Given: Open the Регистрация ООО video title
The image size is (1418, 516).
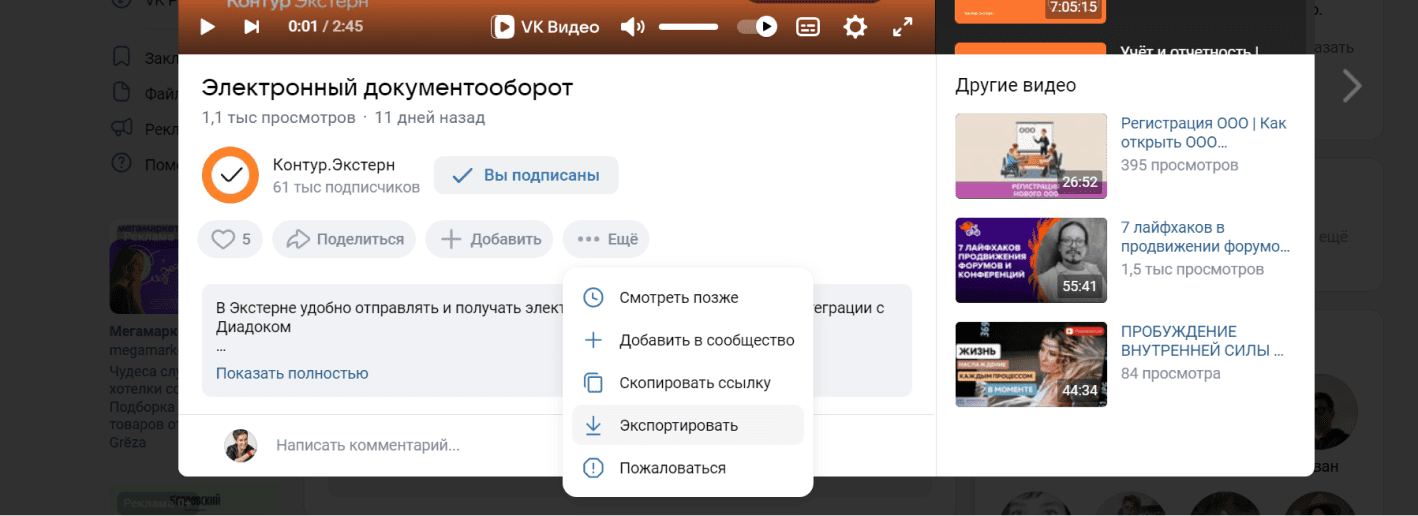Looking at the screenshot, I should [1204, 132].
